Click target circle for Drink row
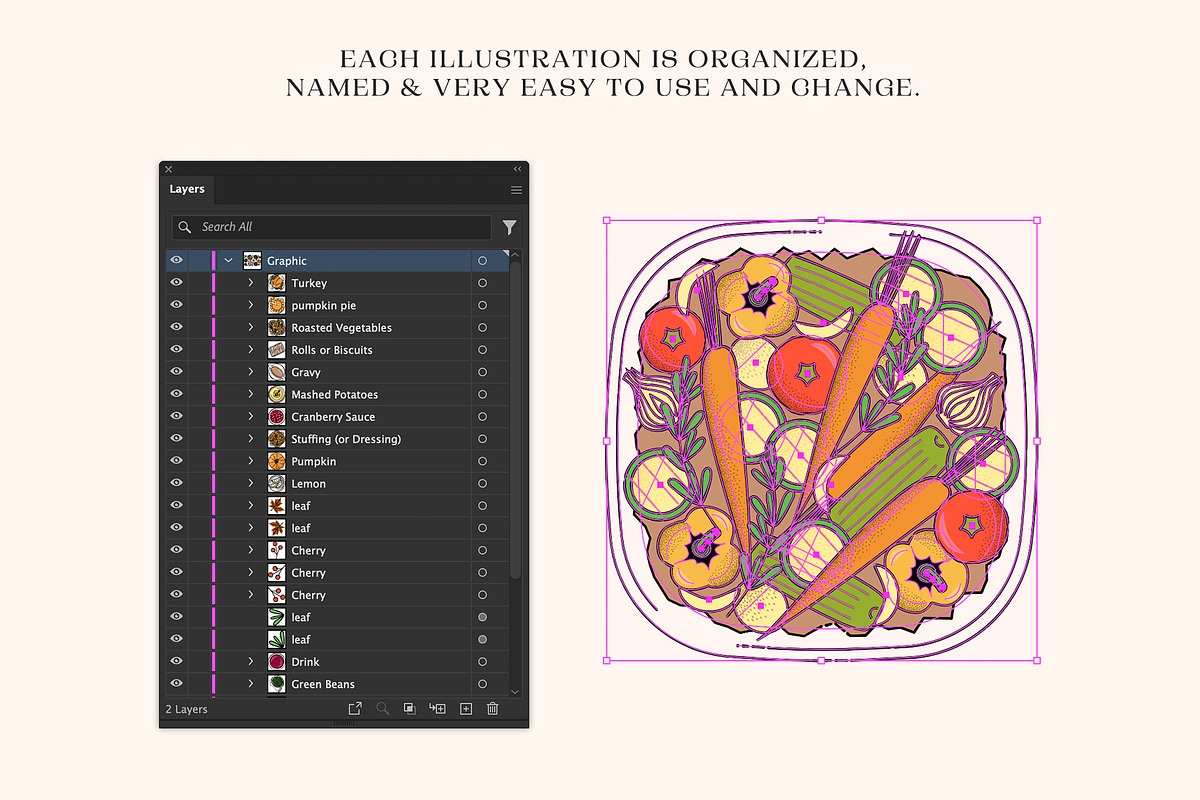1200x800 pixels. coord(482,662)
